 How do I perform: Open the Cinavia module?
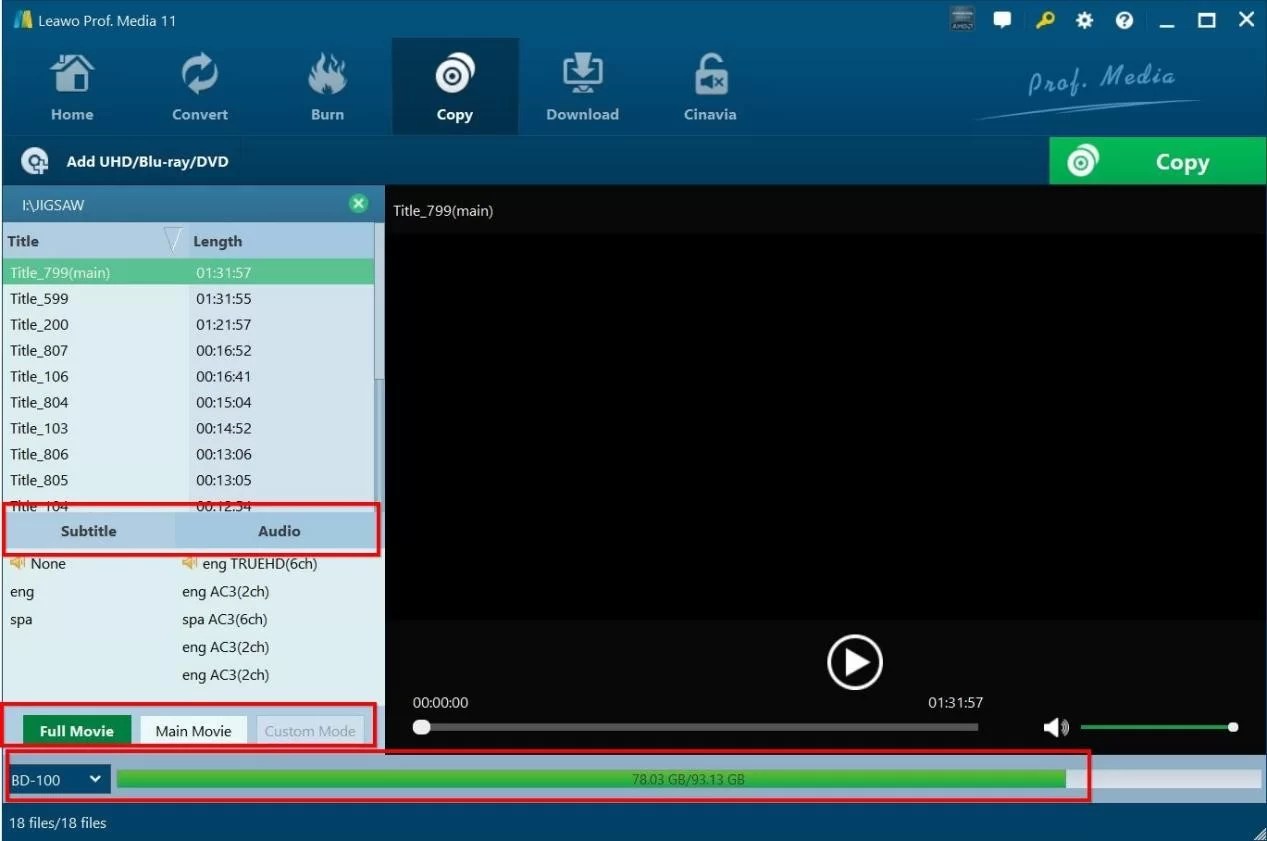(x=709, y=85)
